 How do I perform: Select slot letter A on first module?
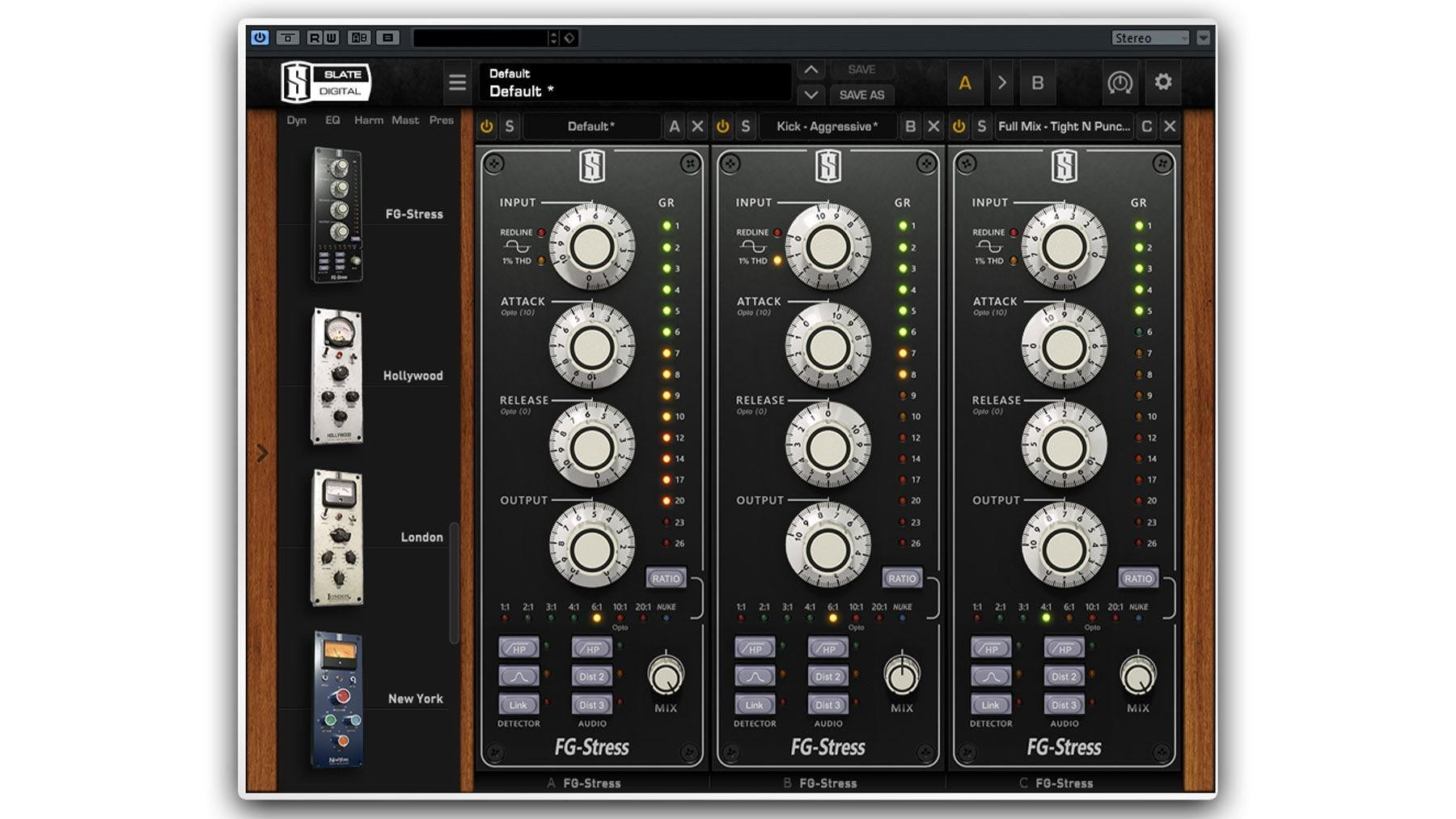point(674,126)
